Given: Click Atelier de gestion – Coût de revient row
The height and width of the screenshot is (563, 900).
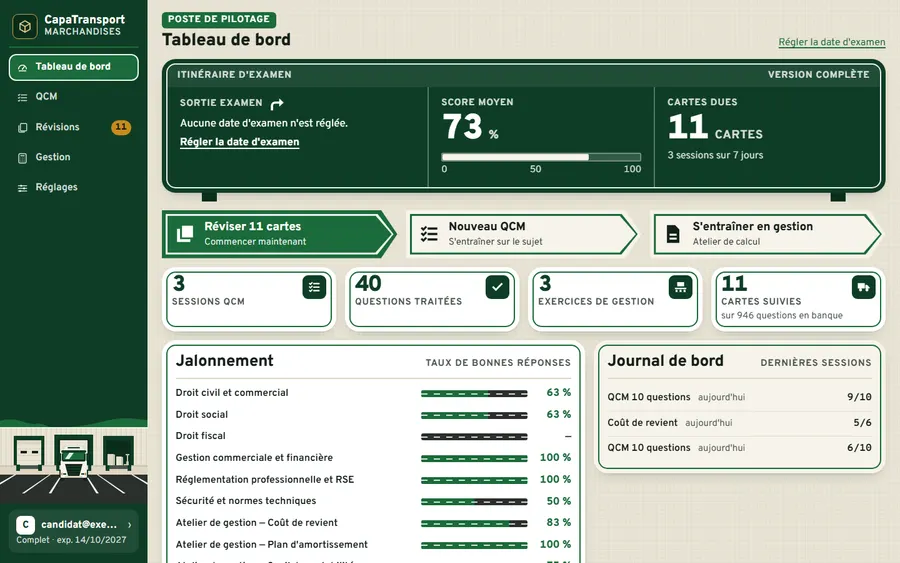Looking at the screenshot, I should point(373,523).
